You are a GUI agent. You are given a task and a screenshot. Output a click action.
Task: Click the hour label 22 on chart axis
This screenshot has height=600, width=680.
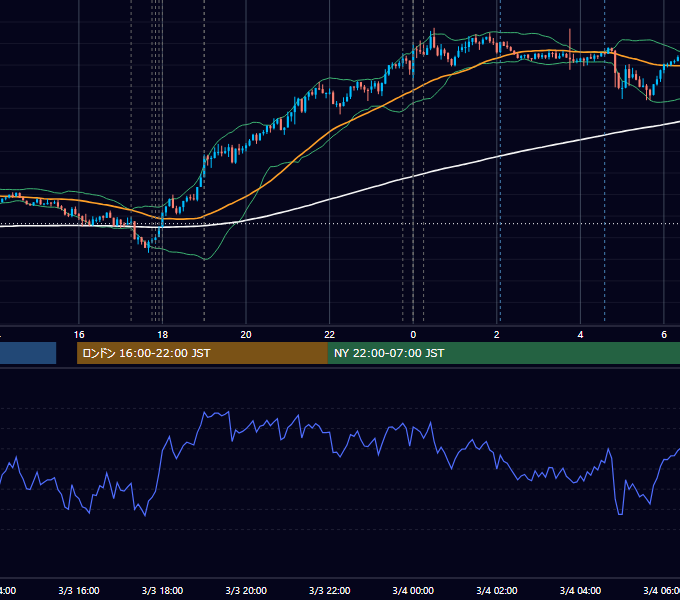(330, 335)
